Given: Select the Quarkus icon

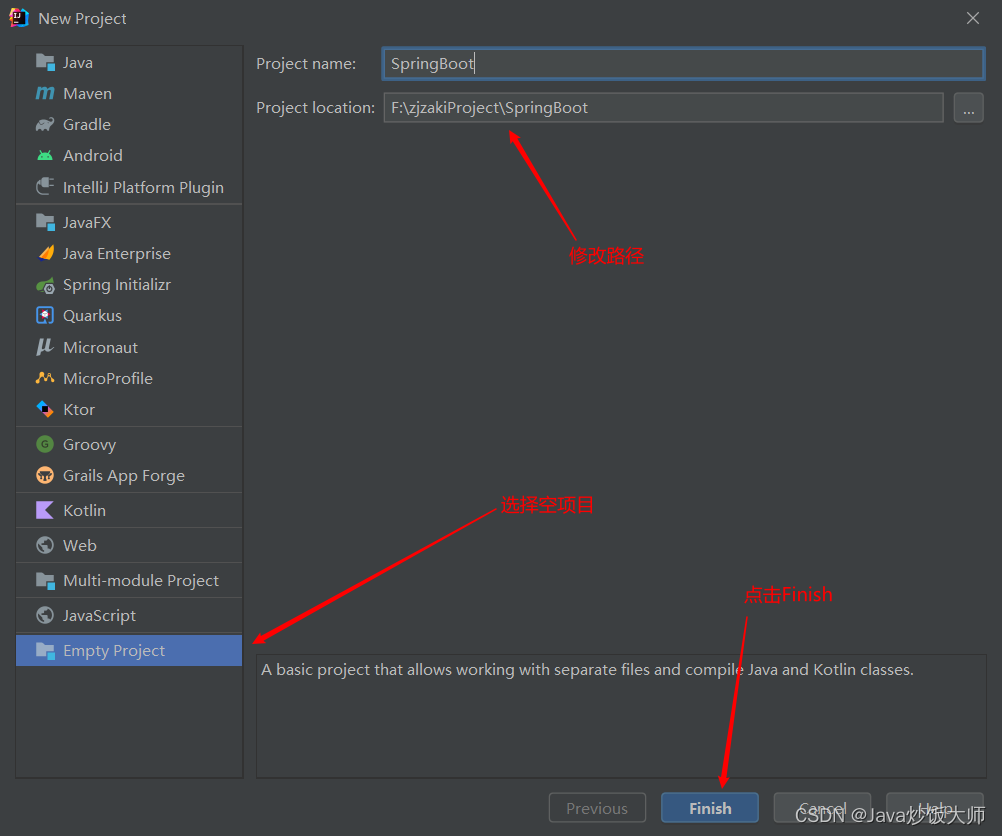Looking at the screenshot, I should [45, 316].
